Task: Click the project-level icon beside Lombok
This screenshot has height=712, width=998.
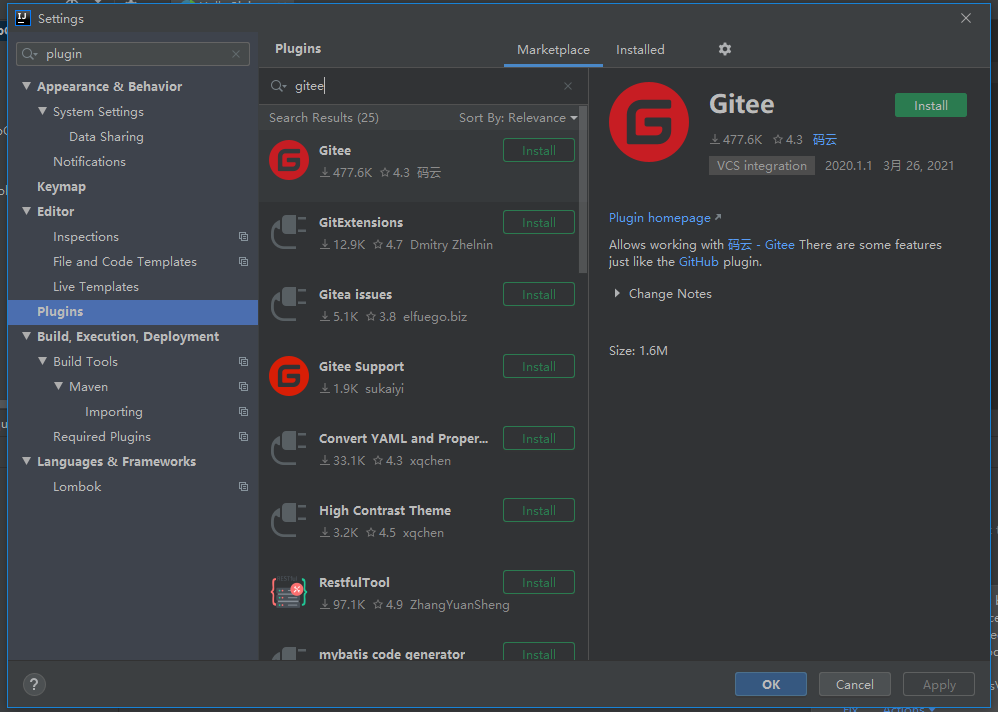Action: tap(243, 487)
